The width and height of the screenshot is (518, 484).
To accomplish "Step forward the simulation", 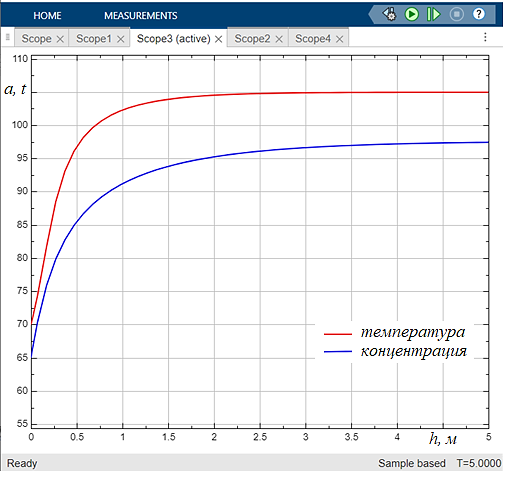I will pyautogui.click(x=434, y=14).
